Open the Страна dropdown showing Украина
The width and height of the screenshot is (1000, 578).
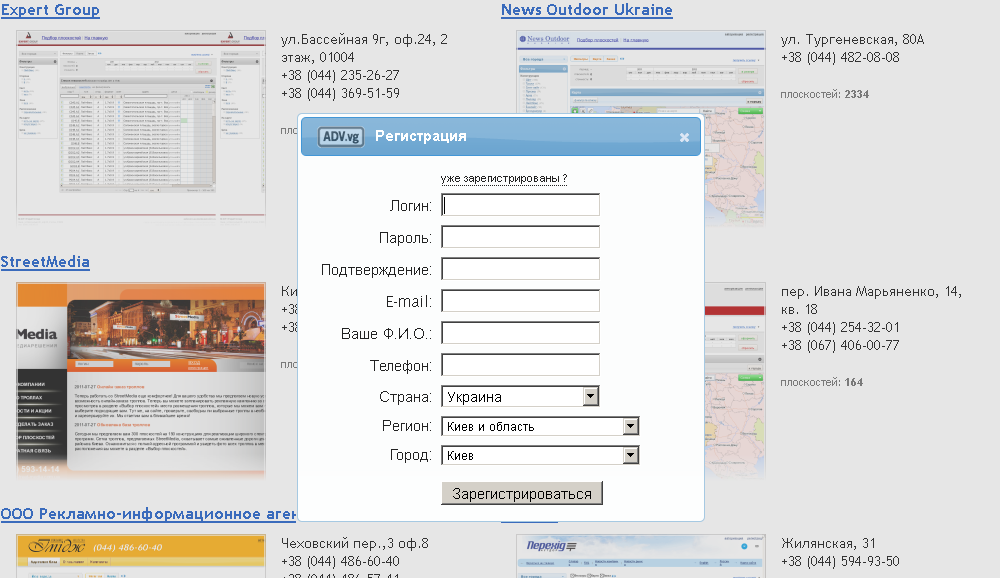click(520, 397)
